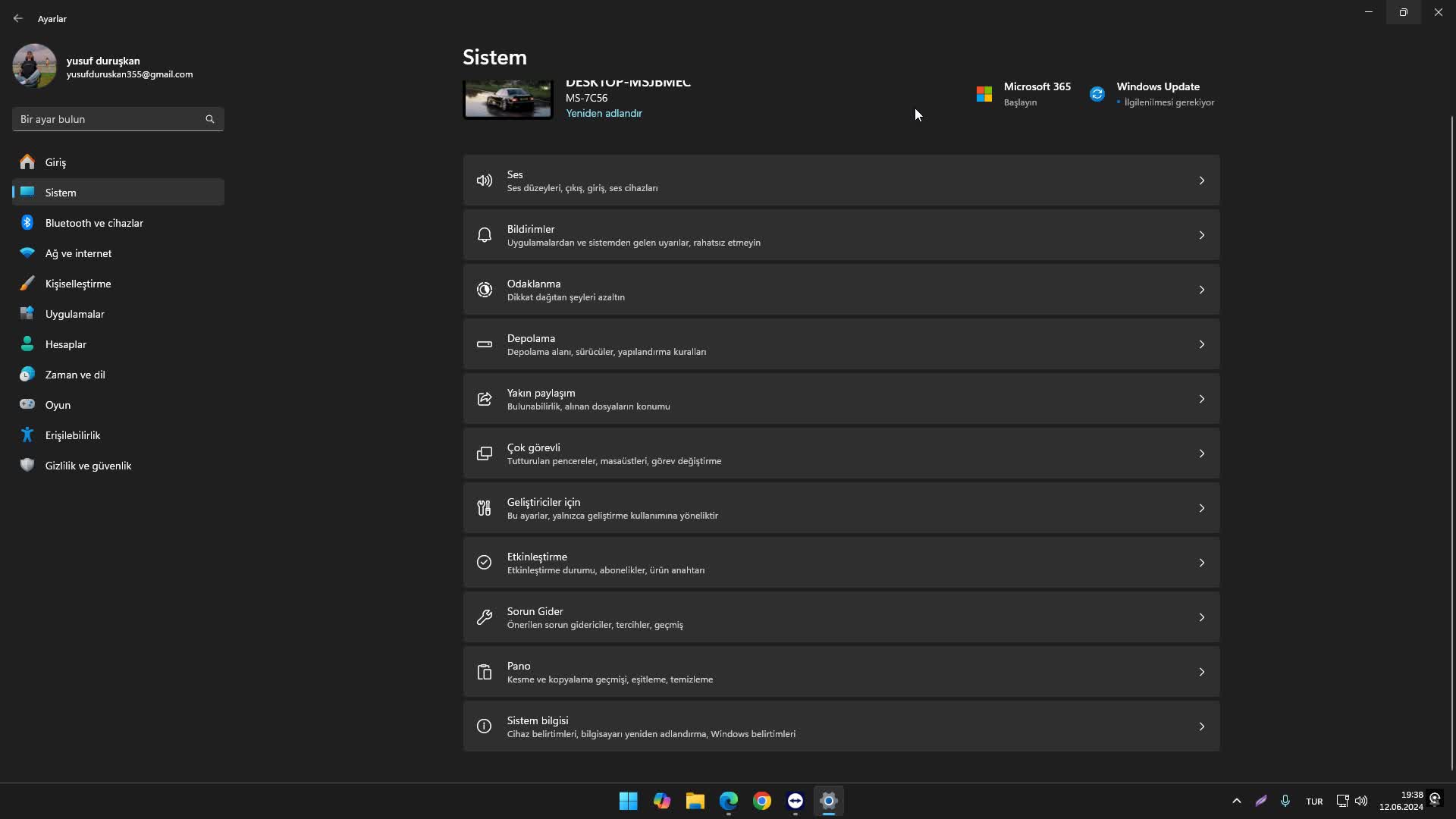The height and width of the screenshot is (819, 1456).
Task: Click the Odaklanma focus icon
Action: 485,290
